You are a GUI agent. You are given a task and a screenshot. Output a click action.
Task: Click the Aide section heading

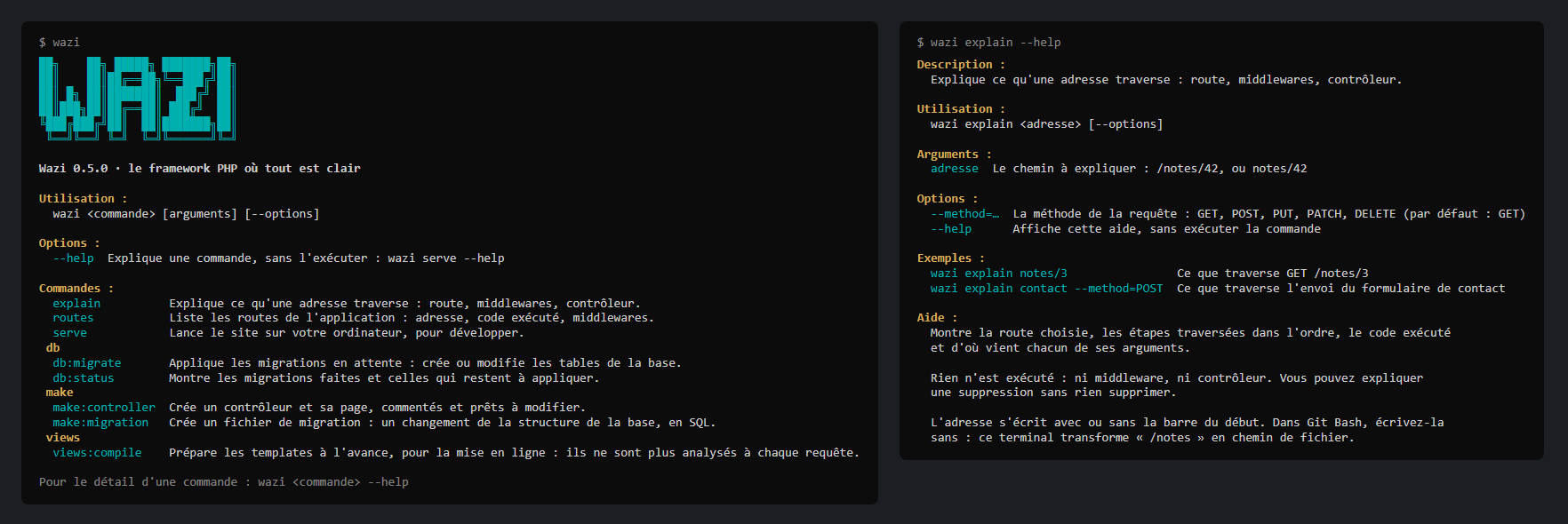pos(938,318)
